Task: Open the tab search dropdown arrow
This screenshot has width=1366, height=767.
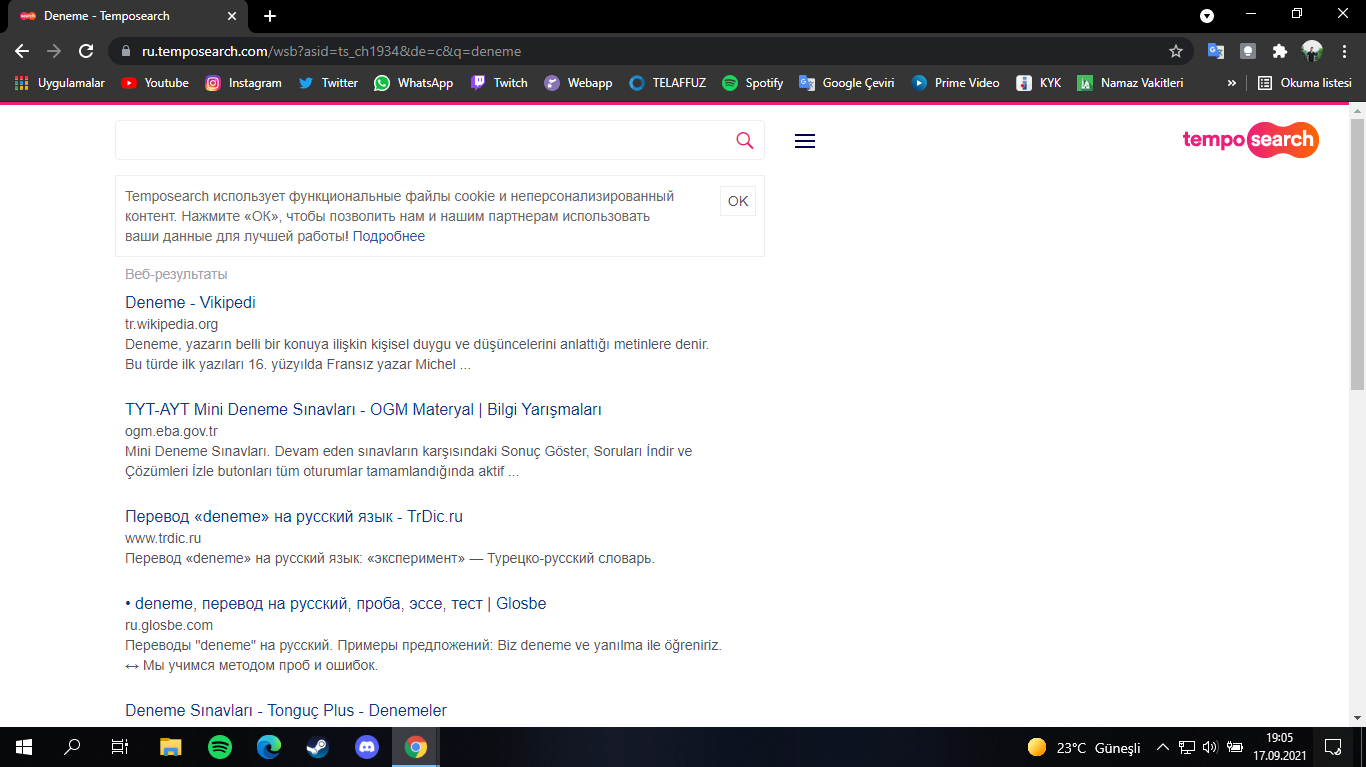Action: pyautogui.click(x=1207, y=16)
